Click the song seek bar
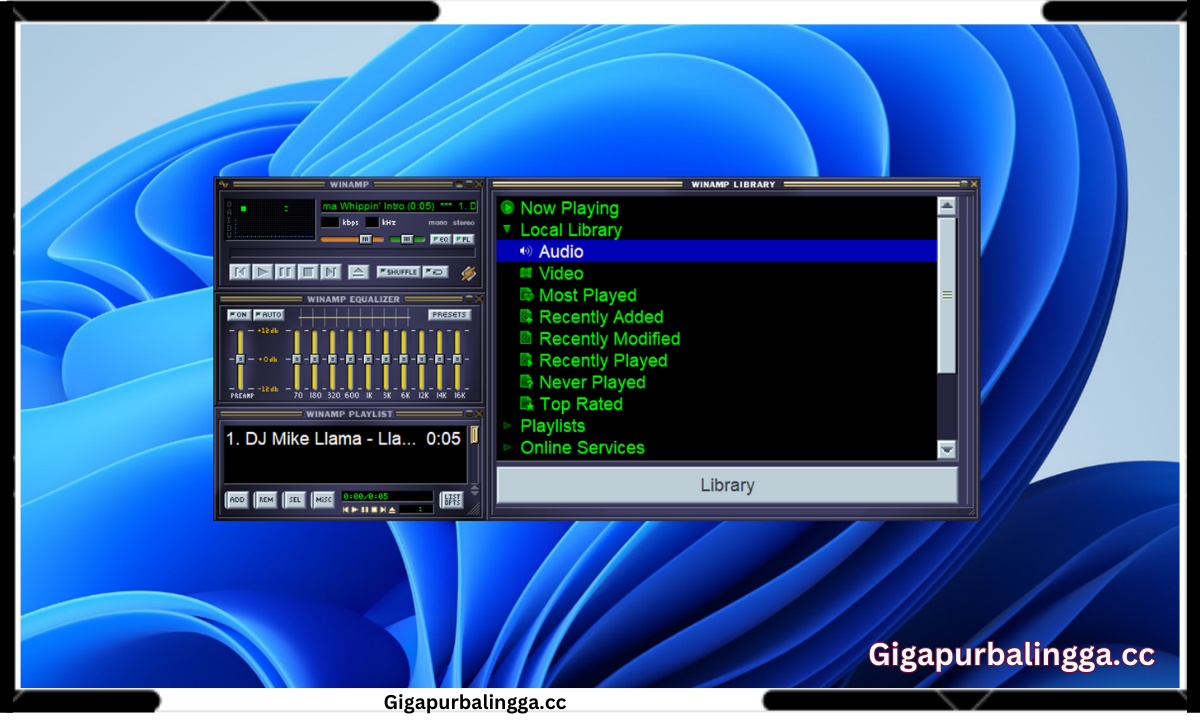 [x=353, y=253]
